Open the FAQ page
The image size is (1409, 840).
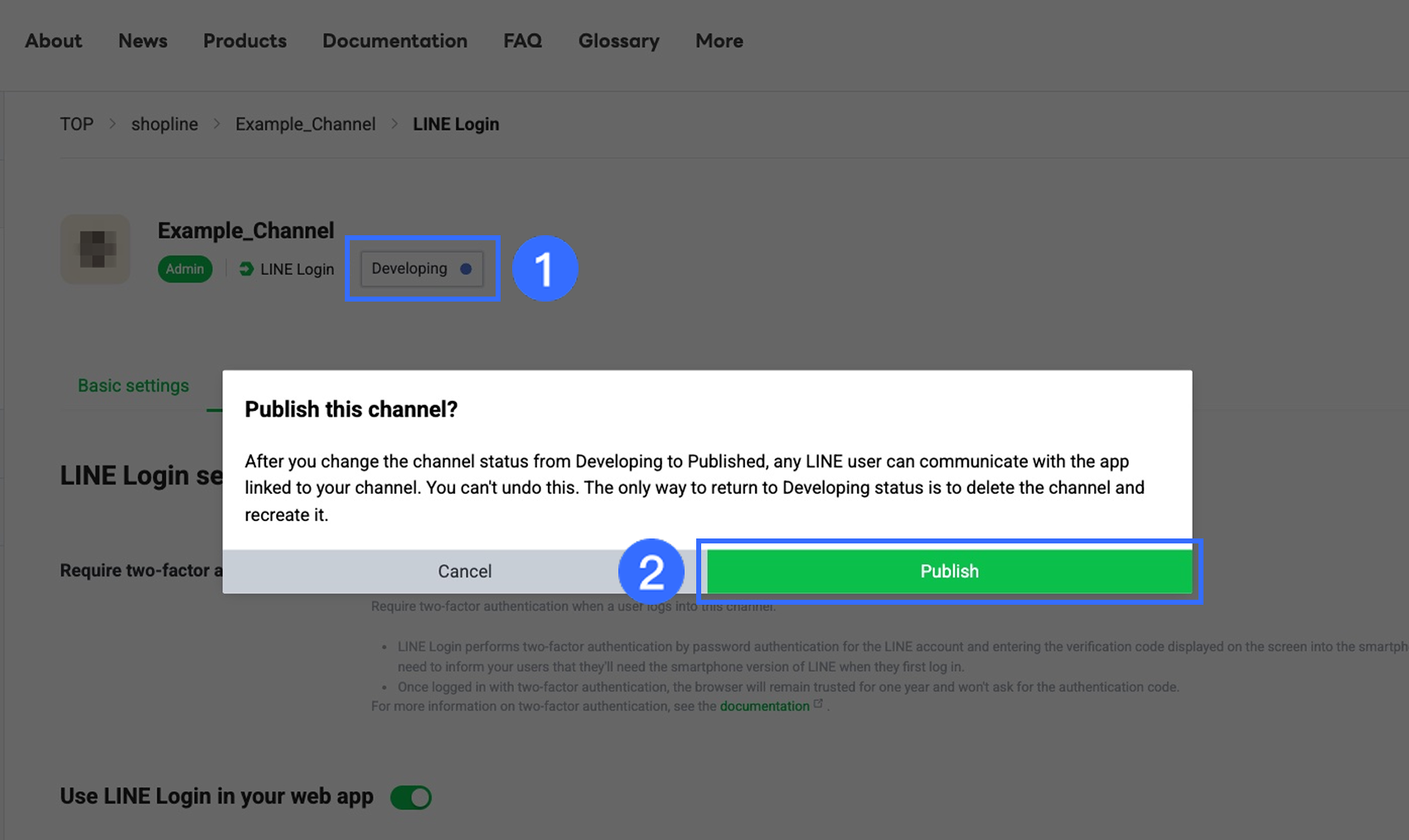(522, 41)
